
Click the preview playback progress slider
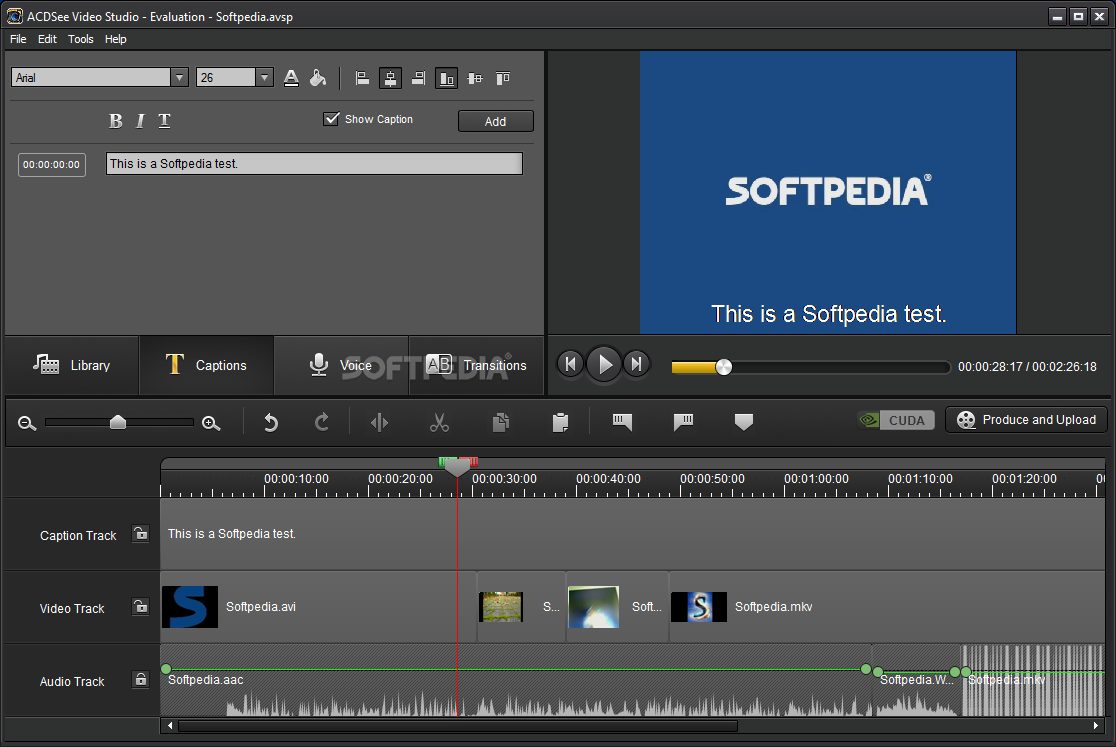point(811,367)
